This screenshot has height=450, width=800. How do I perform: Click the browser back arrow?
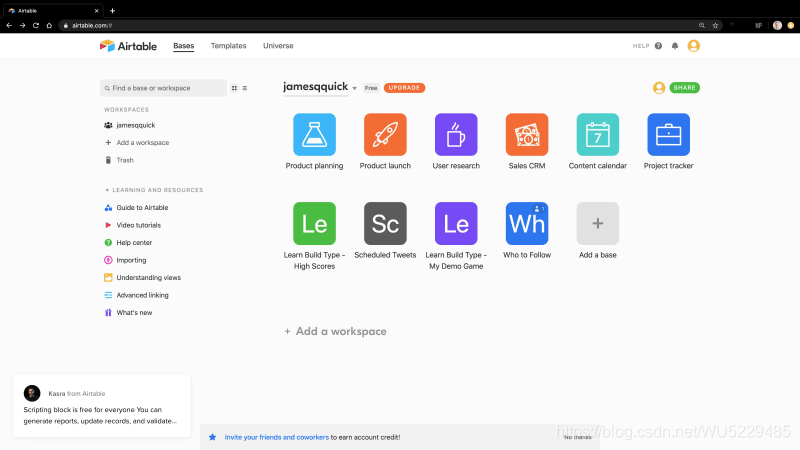[x=9, y=26]
